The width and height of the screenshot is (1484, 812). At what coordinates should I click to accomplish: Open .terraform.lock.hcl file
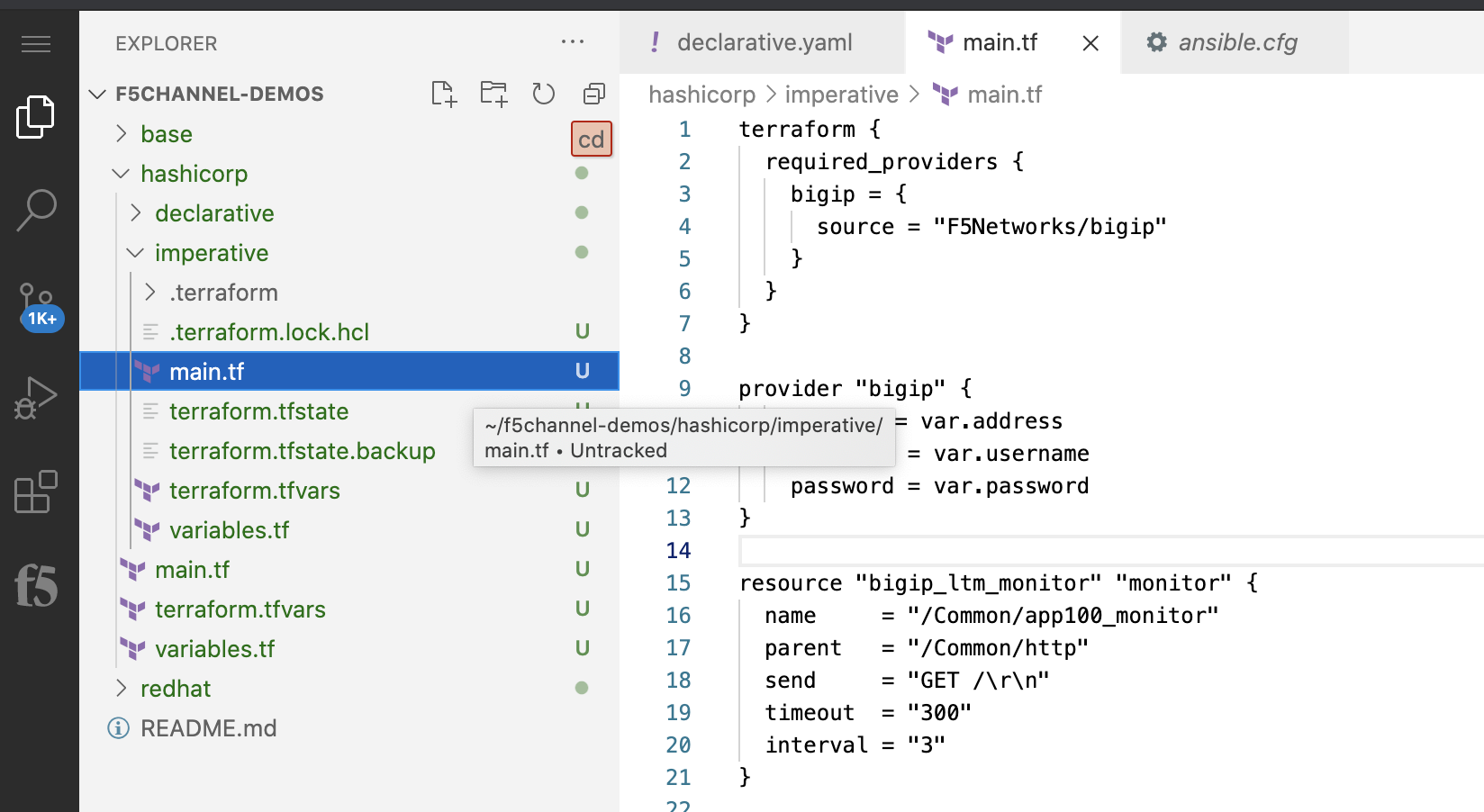coord(349,332)
